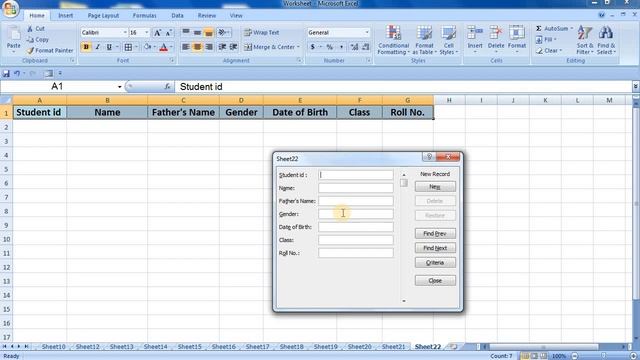Click the Father's Name input field
The height and width of the screenshot is (360, 640).
click(356, 201)
